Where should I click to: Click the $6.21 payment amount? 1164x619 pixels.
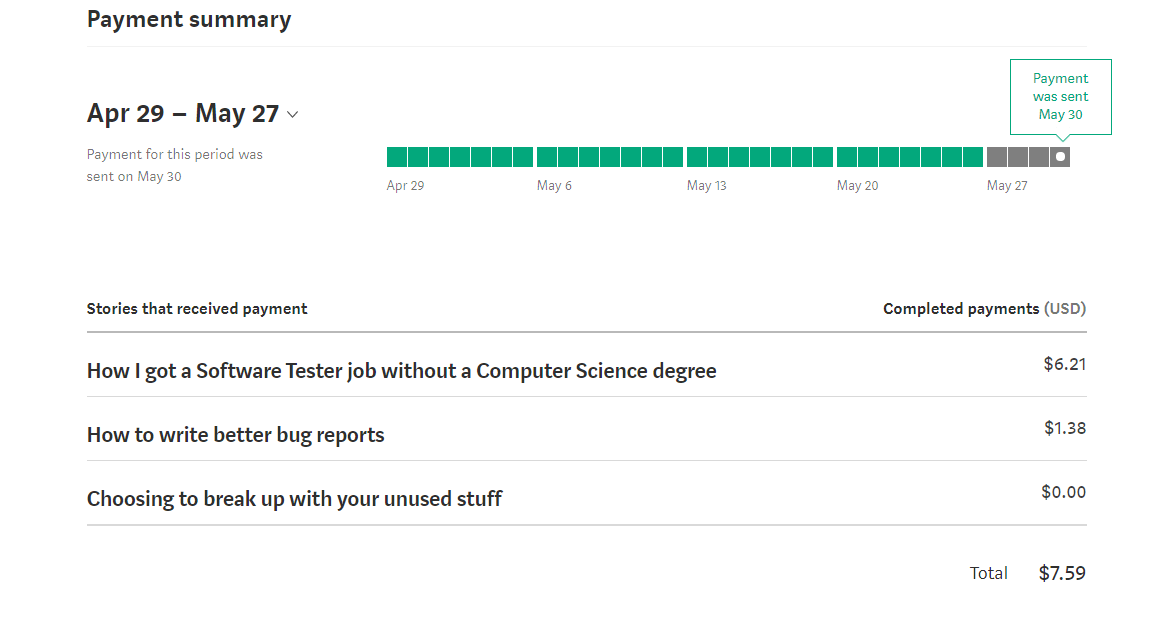coord(1064,364)
